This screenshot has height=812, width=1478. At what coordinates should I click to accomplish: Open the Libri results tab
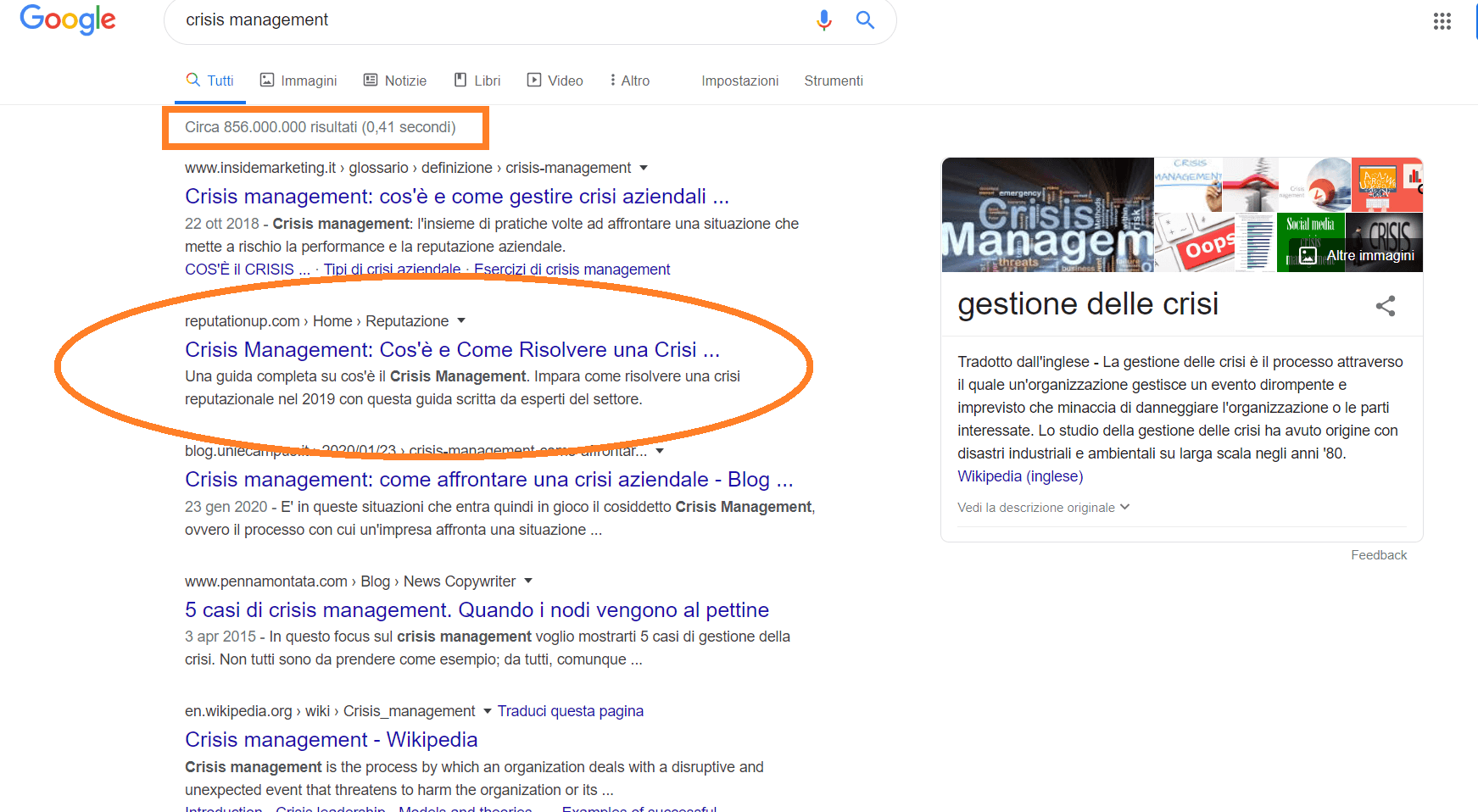click(x=477, y=81)
